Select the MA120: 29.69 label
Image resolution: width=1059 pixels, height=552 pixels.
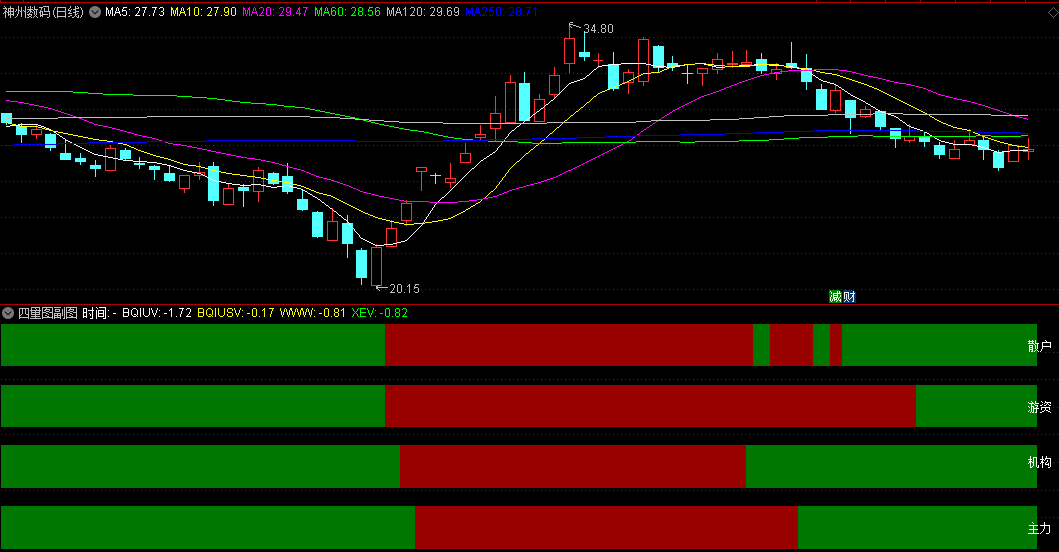pos(423,12)
